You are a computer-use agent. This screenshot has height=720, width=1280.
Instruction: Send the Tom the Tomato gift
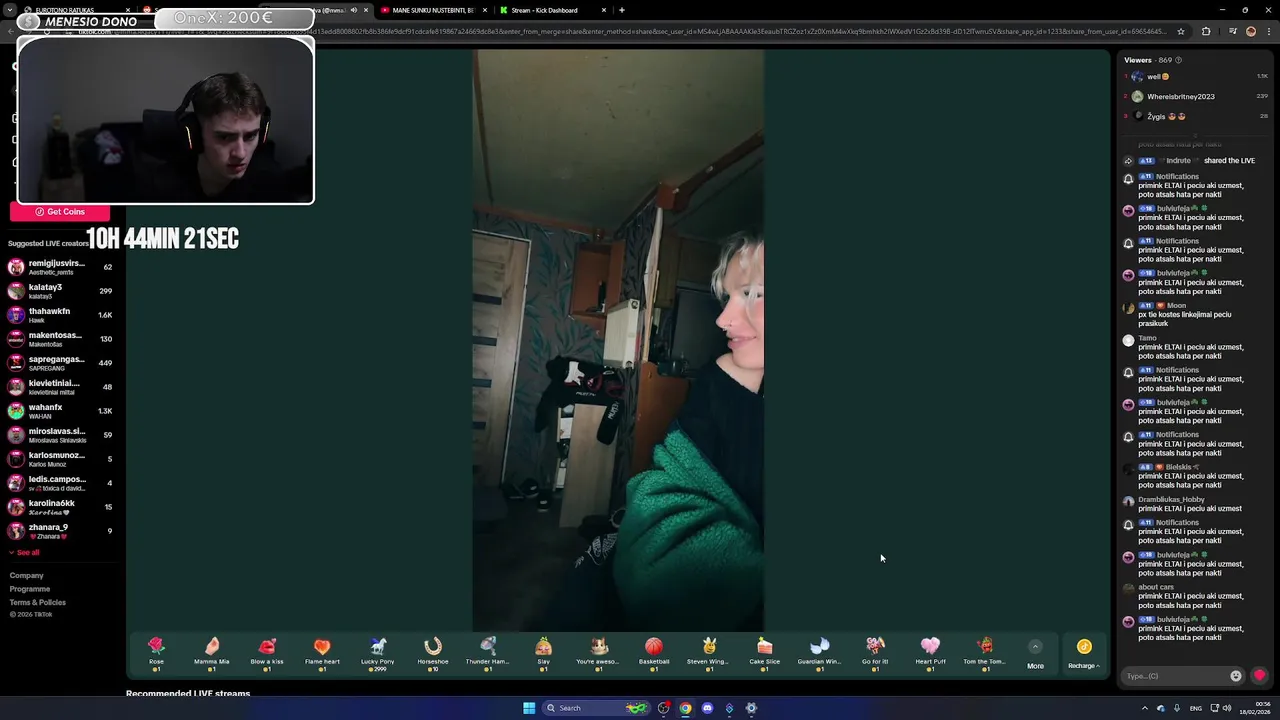point(985,654)
